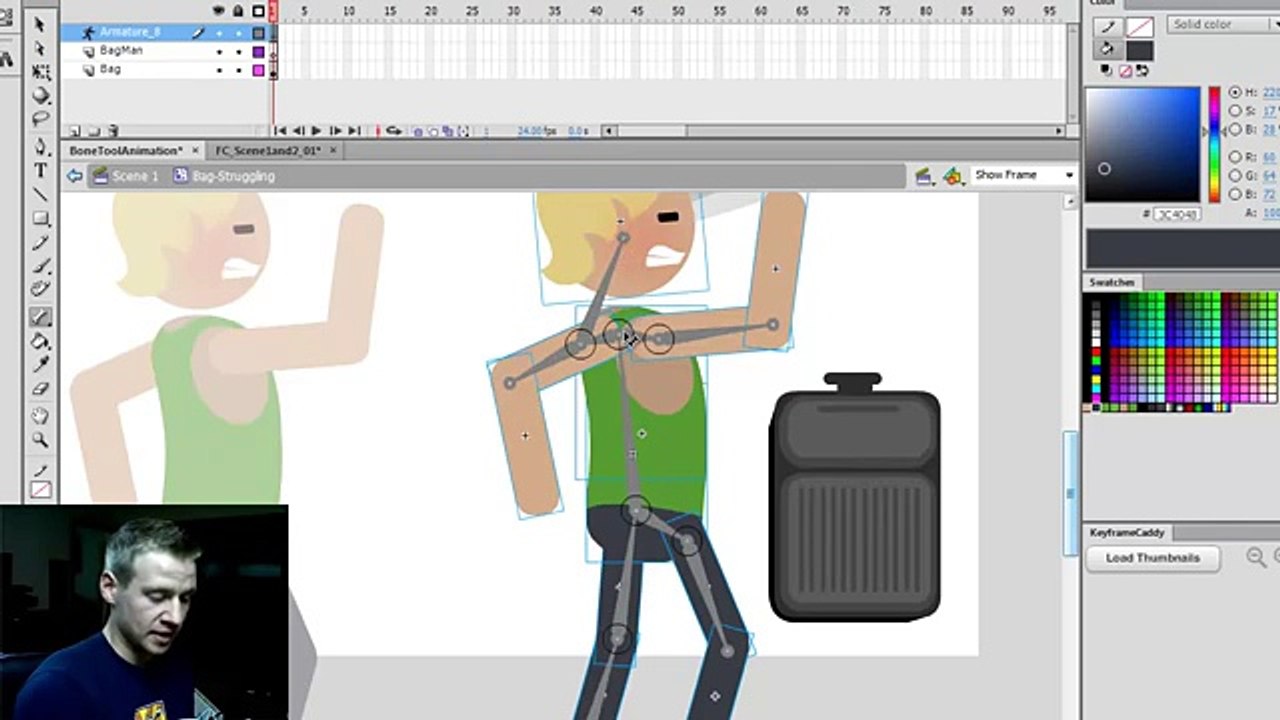Select the Armature_8 layer
Image resolution: width=1280 pixels, height=720 pixels.
[128, 32]
